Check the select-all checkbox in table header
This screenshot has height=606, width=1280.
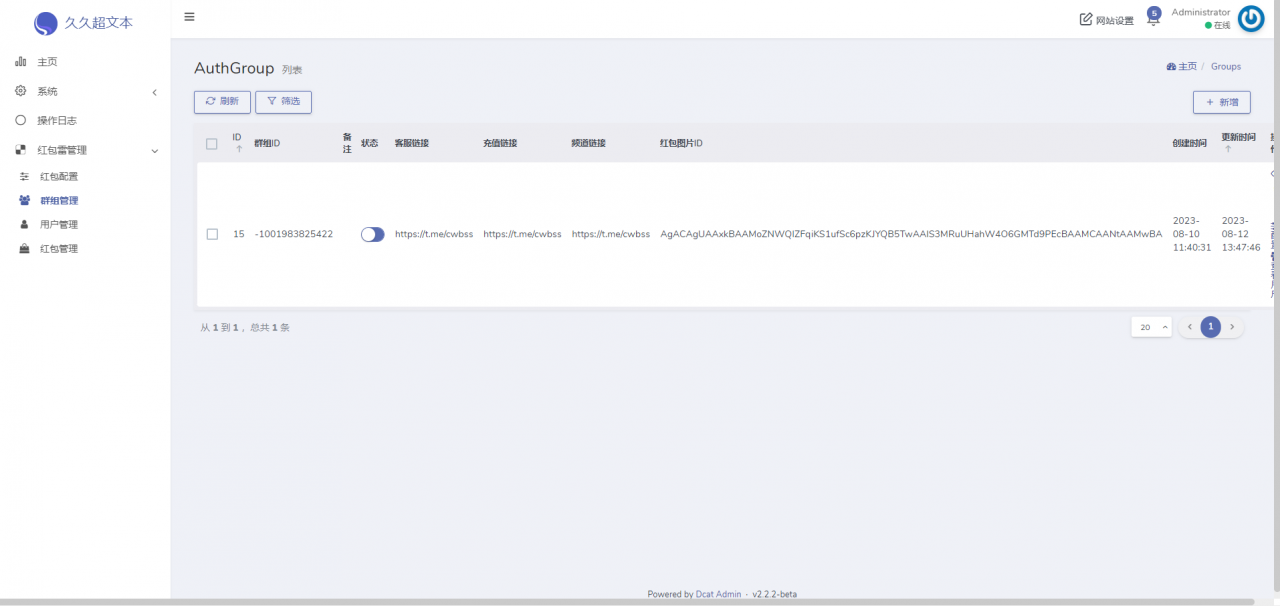tap(212, 144)
